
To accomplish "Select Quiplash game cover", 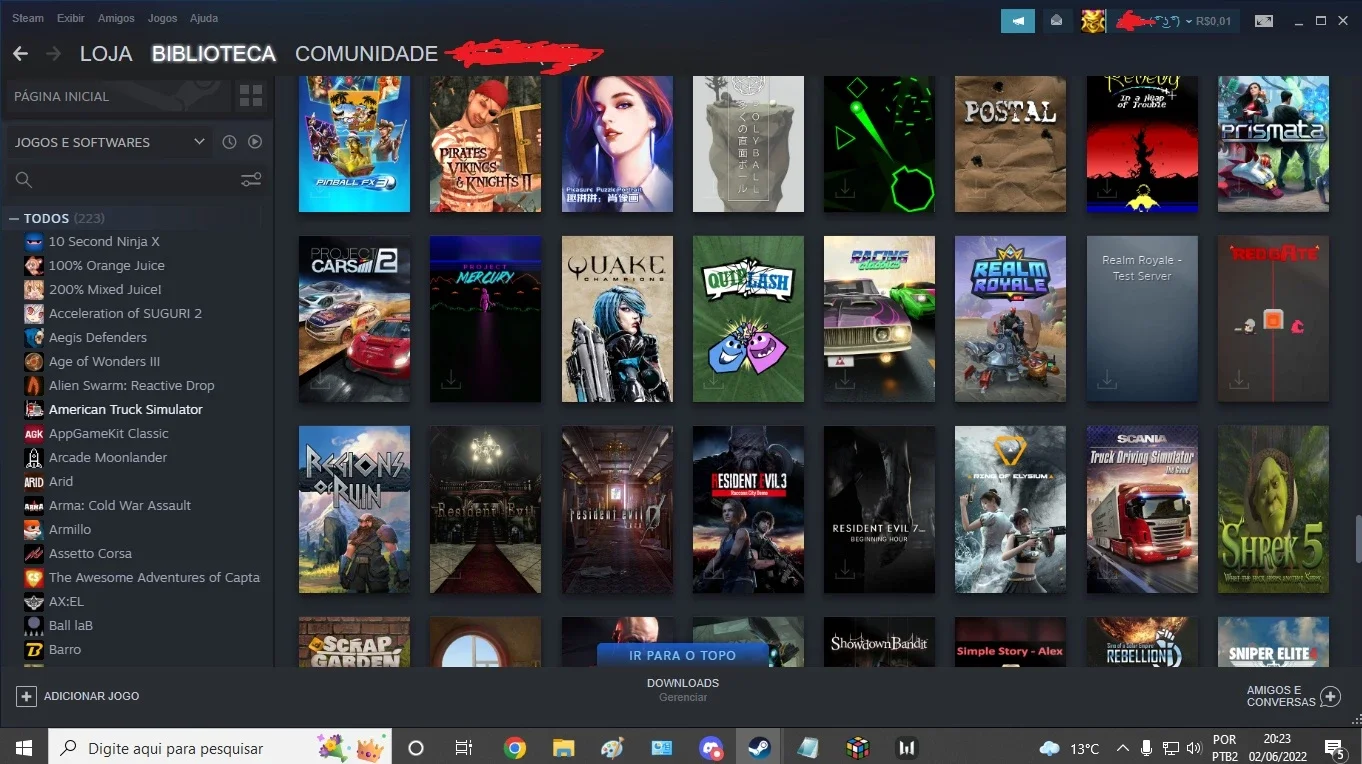I will coord(748,319).
